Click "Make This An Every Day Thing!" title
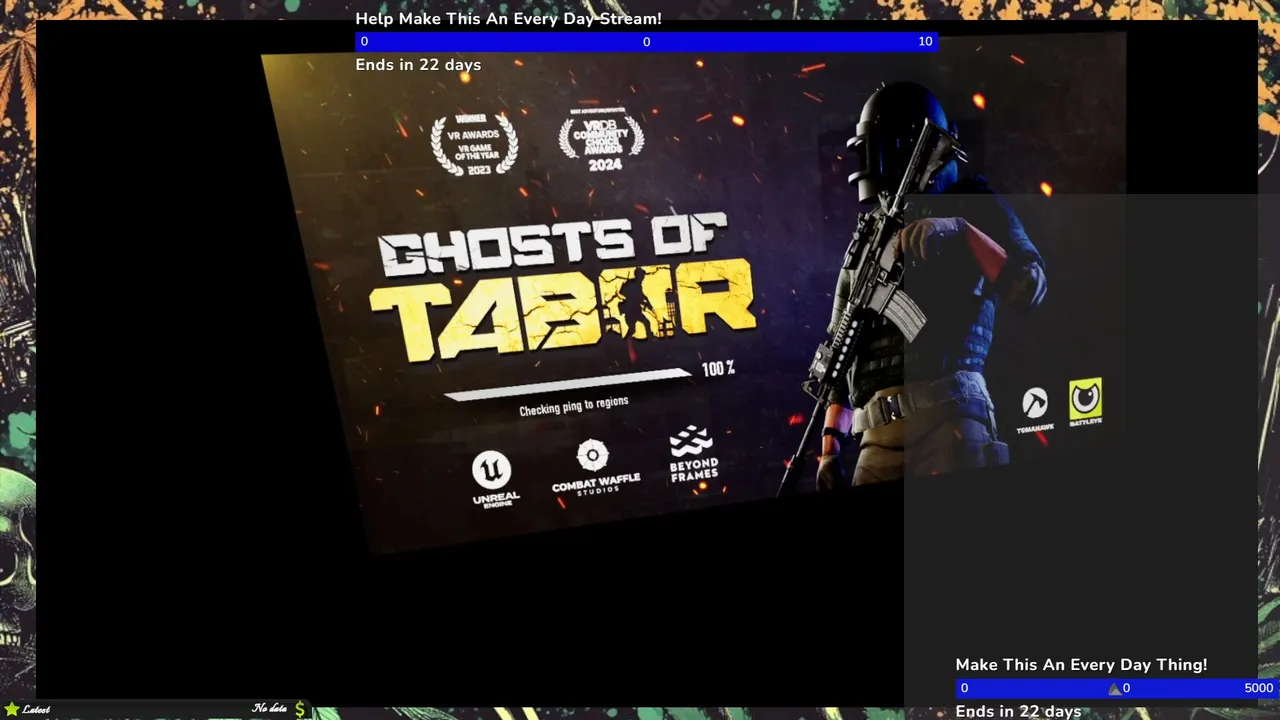Viewport: 1280px width, 720px height. point(1081,665)
